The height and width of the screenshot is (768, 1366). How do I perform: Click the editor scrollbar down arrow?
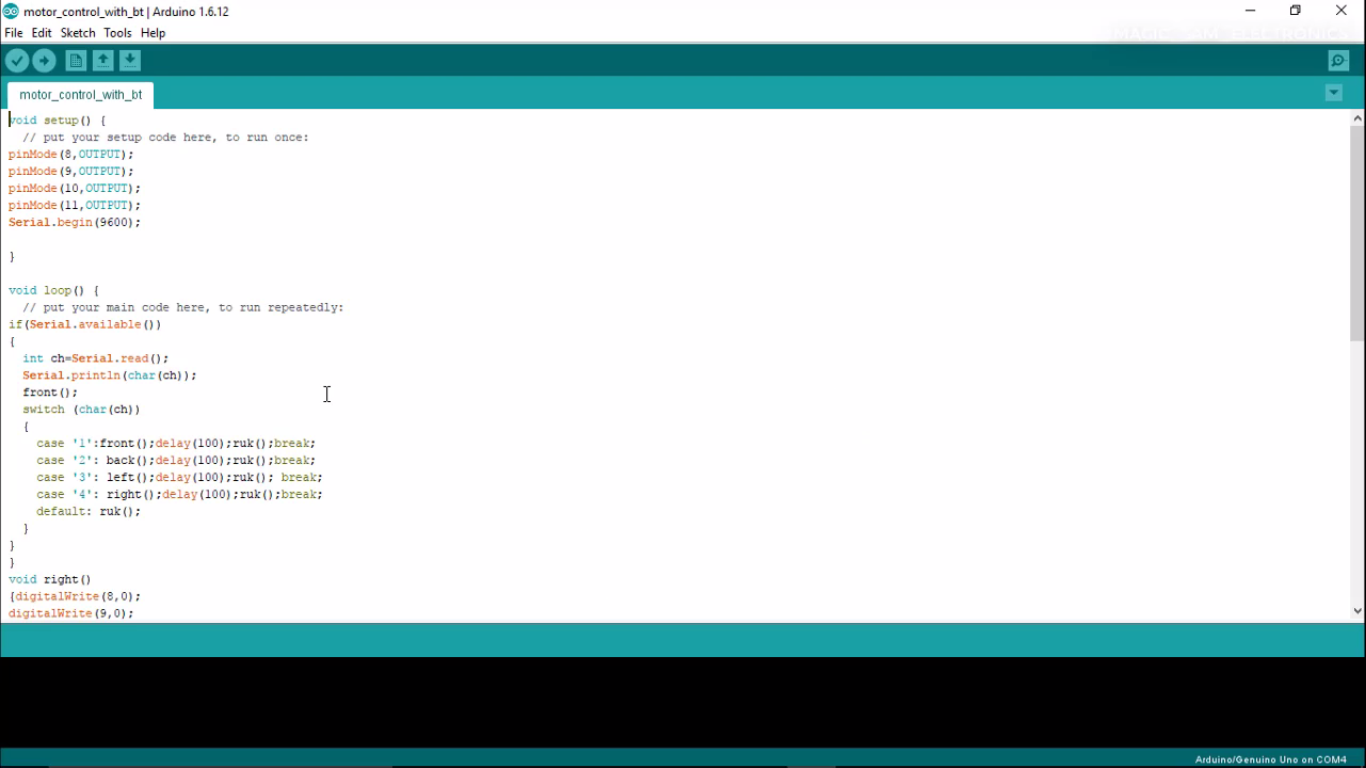[1357, 610]
